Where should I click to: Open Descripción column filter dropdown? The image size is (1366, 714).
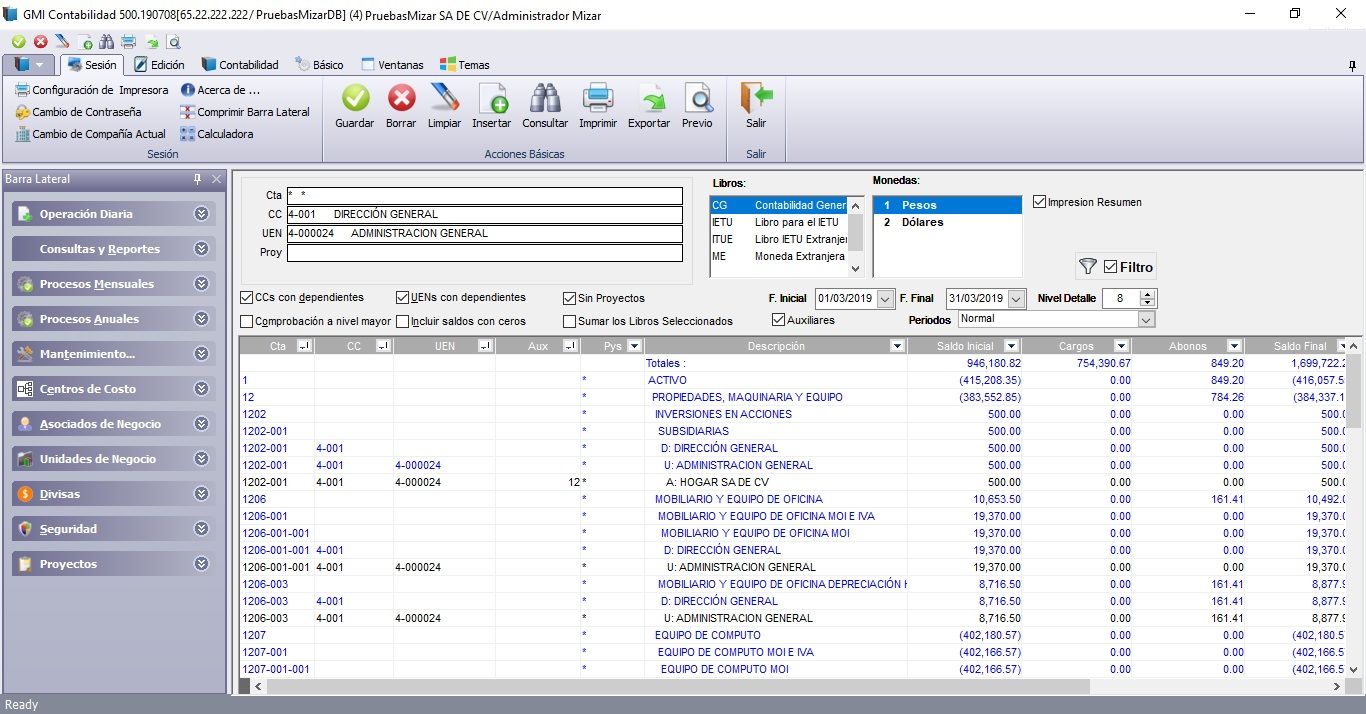(x=896, y=346)
